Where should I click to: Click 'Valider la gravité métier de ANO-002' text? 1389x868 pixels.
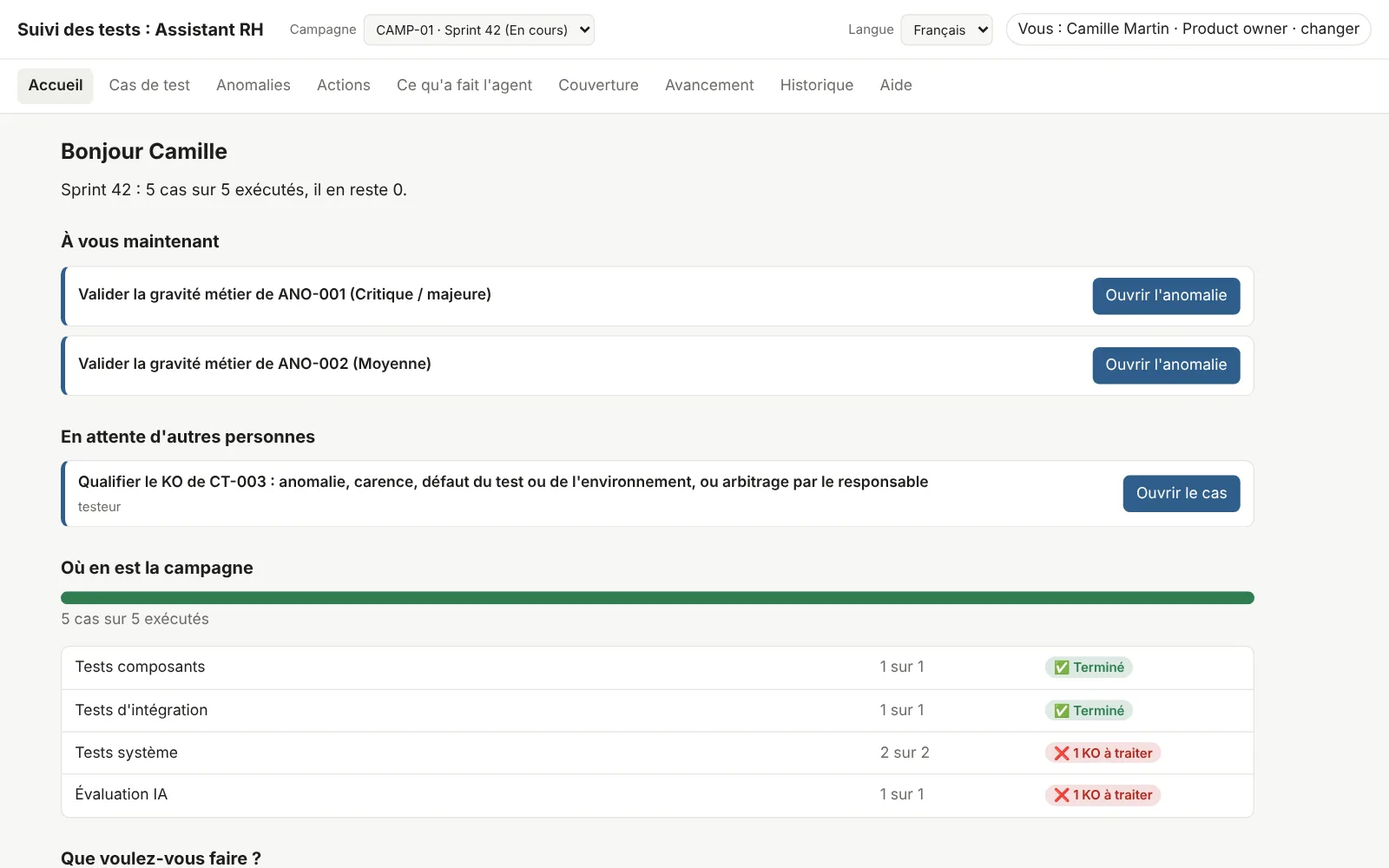point(254,364)
